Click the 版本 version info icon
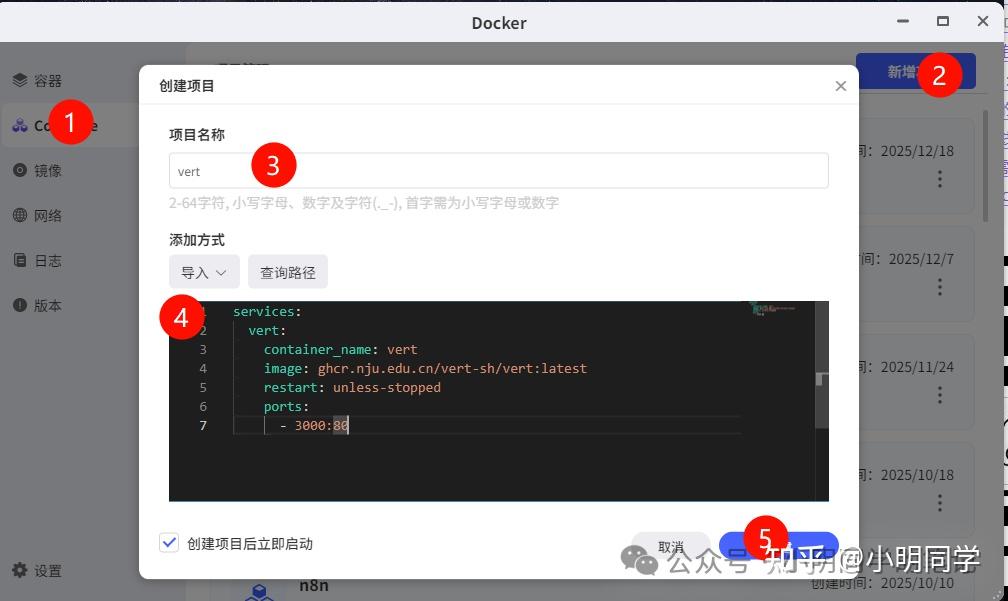 (20, 306)
